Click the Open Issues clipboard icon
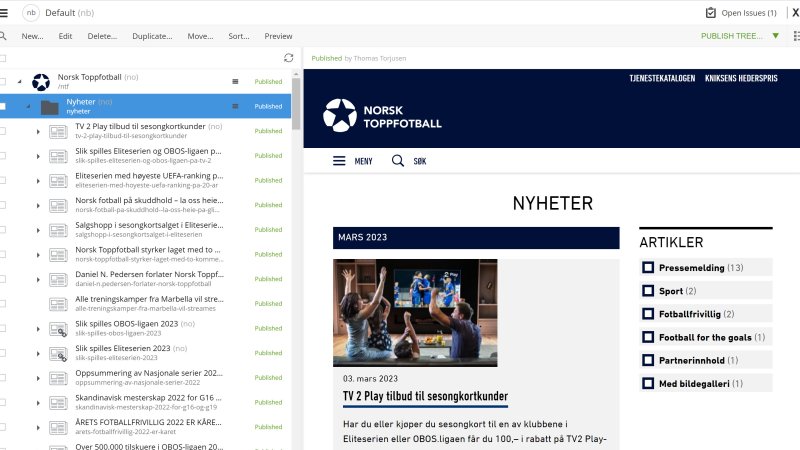 (711, 13)
